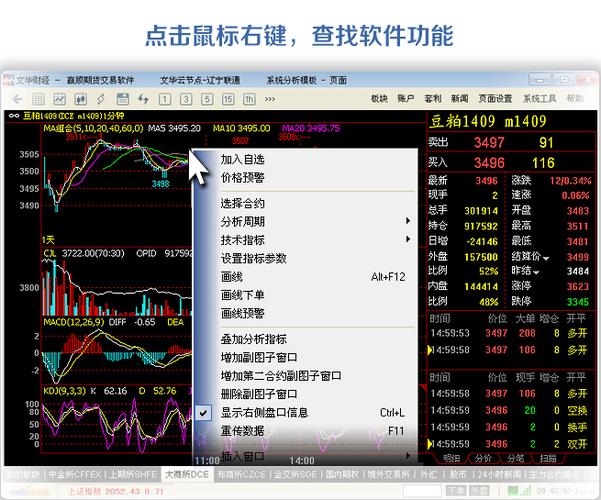
Task: Choose 选择合约 in context menu
Action: pos(243,203)
